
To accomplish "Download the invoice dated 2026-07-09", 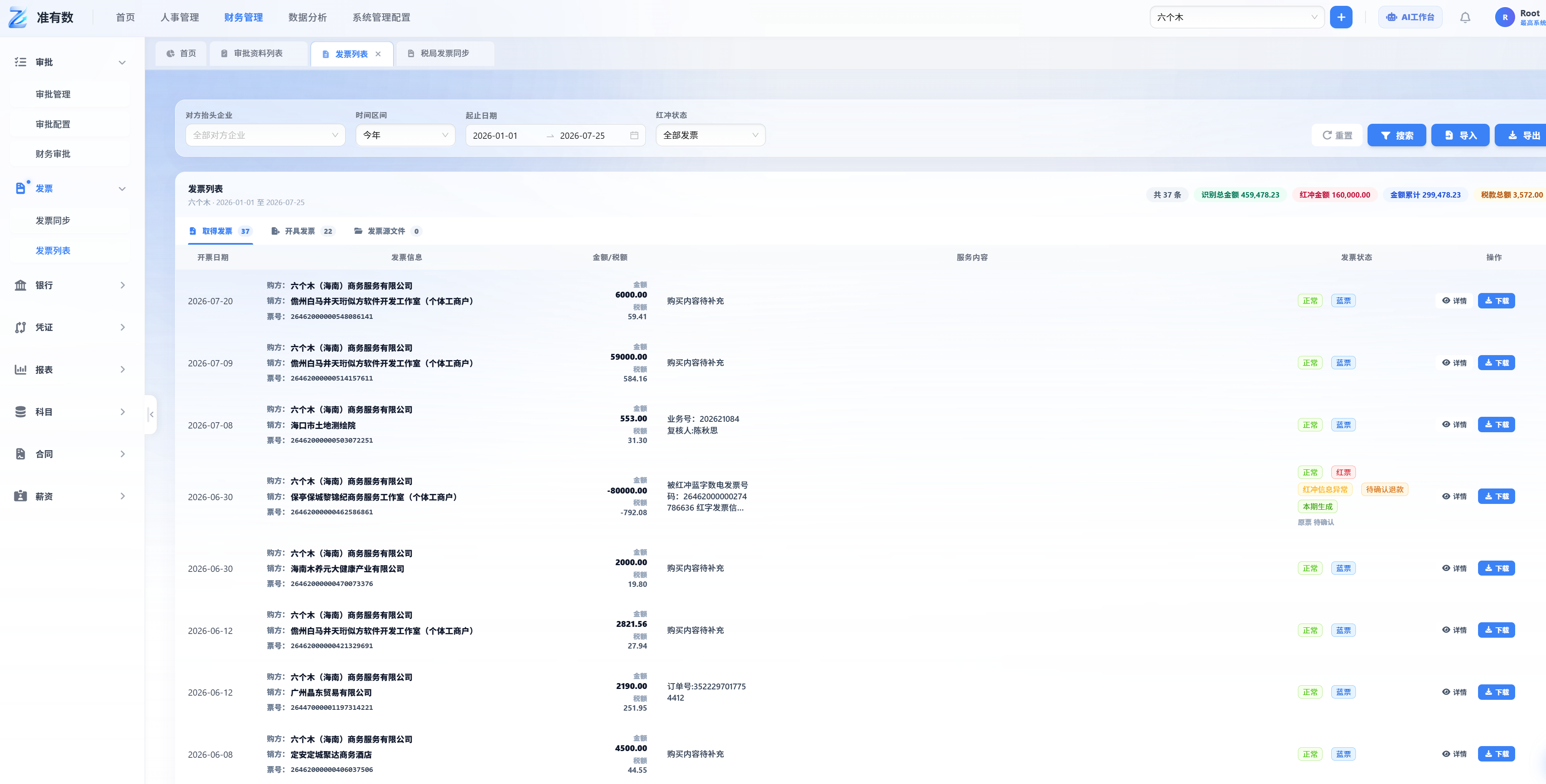I will [1496, 363].
